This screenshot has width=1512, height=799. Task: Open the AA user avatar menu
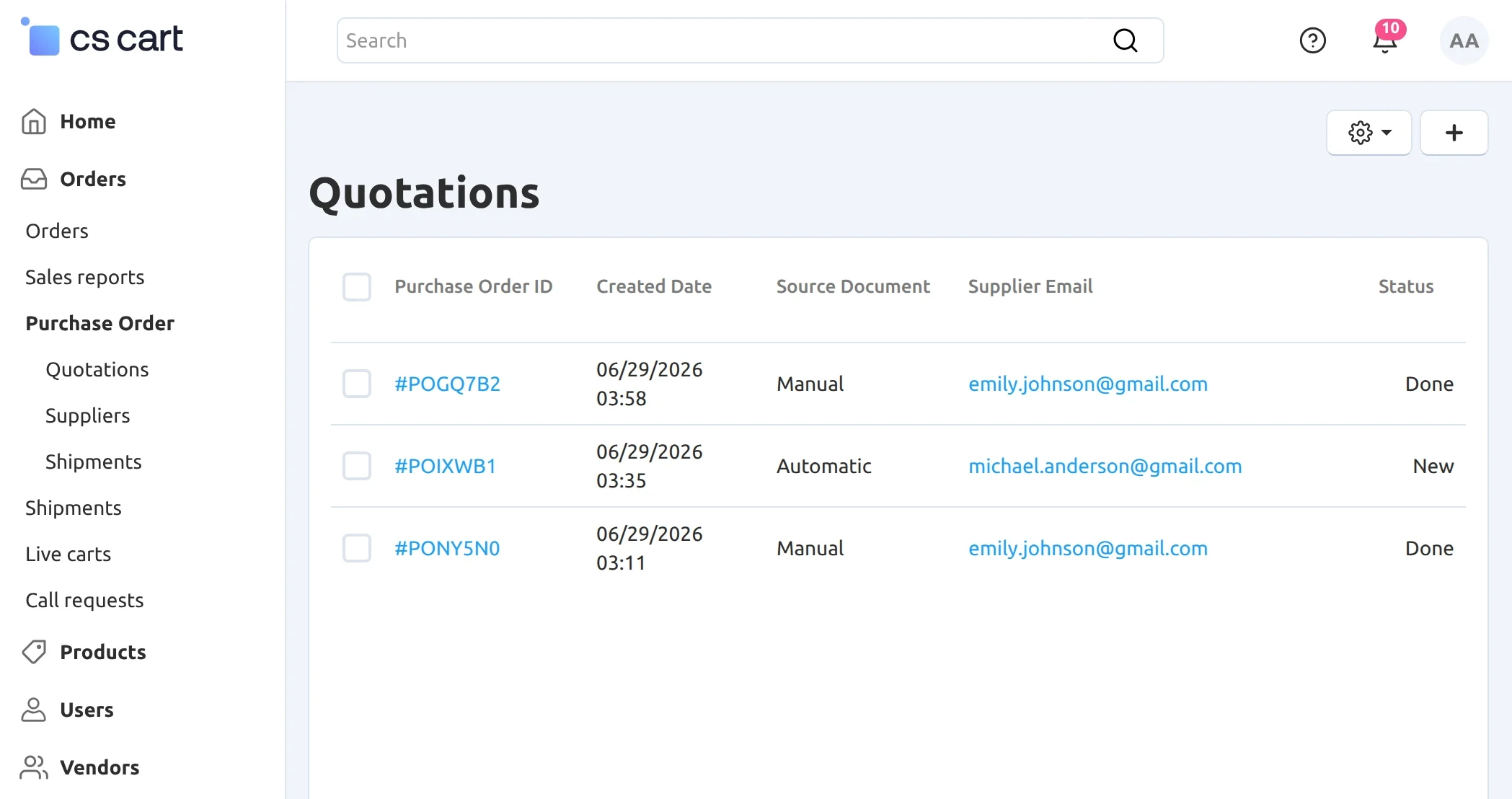(1464, 40)
